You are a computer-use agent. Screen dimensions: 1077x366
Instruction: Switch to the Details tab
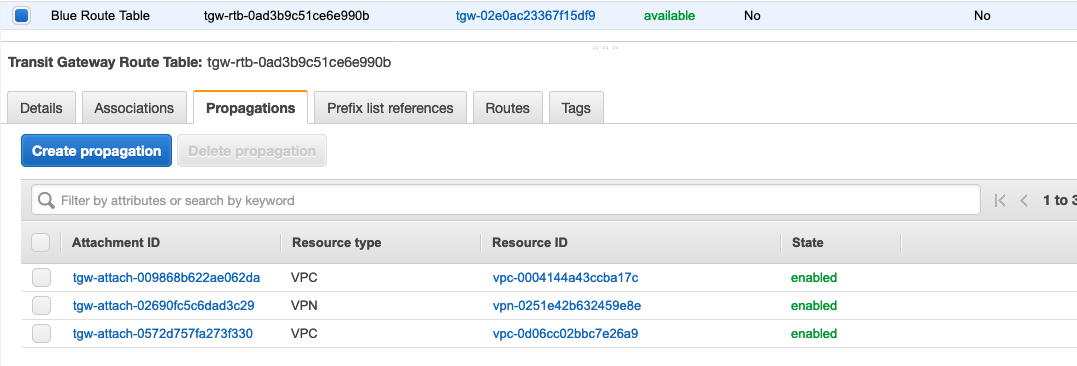point(41,108)
